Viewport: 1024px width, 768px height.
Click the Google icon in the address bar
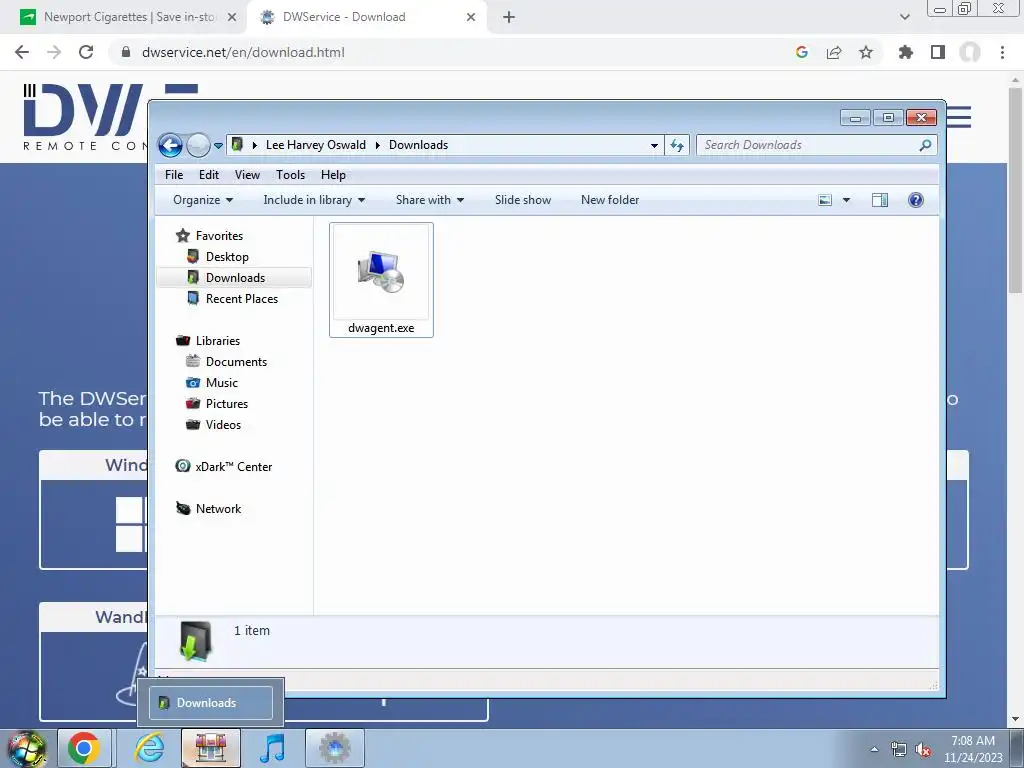(802, 52)
